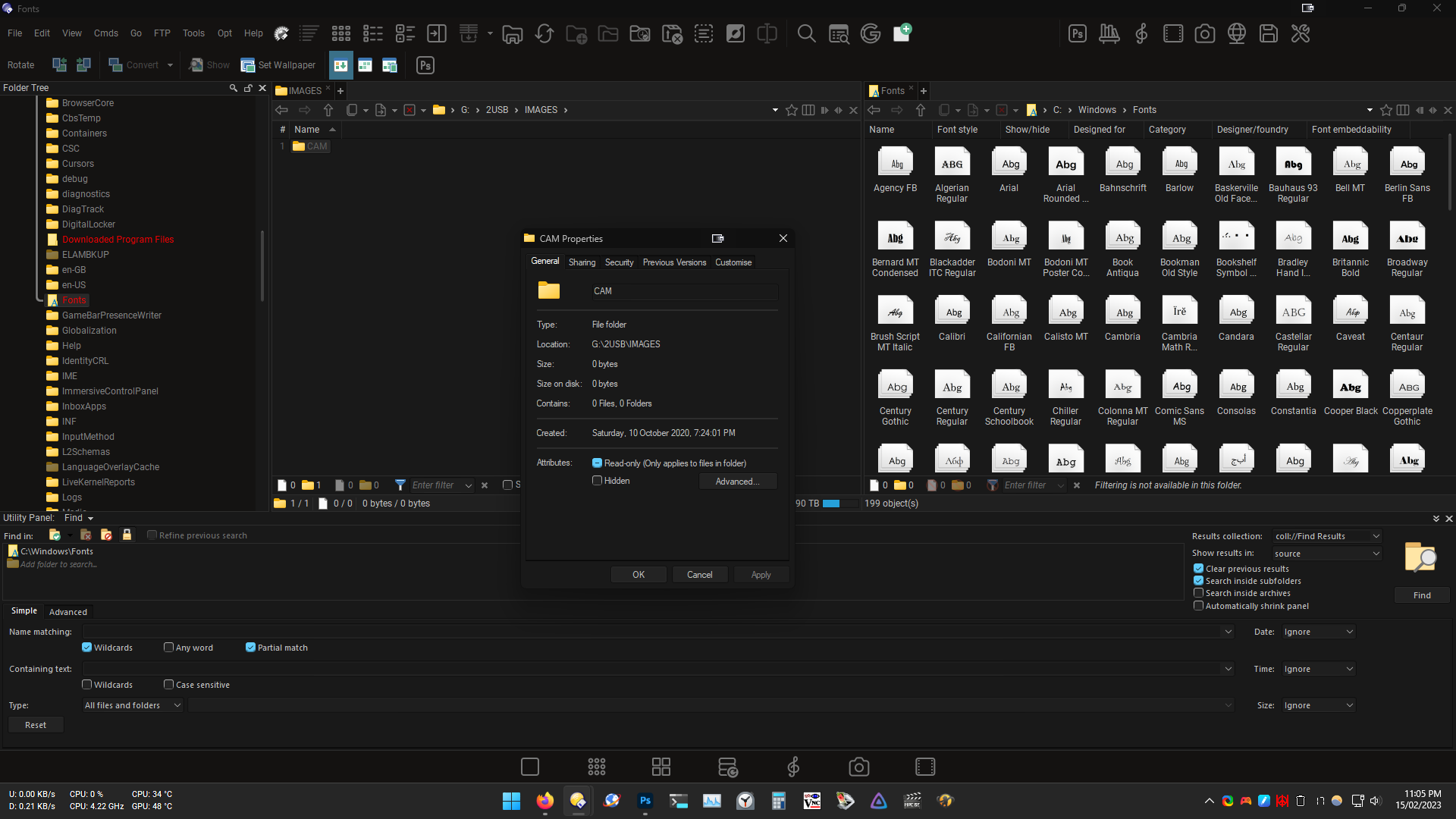Click the thumbnails grid view toolbar icon
The image size is (1456, 819).
[x=340, y=33]
